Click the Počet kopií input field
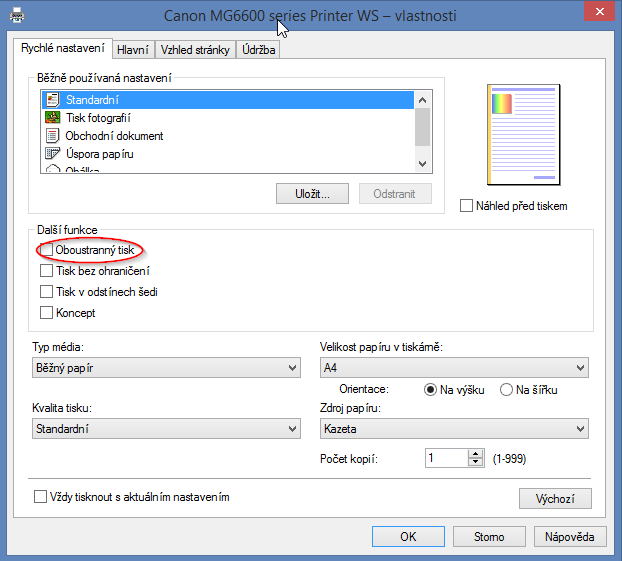 point(447,458)
